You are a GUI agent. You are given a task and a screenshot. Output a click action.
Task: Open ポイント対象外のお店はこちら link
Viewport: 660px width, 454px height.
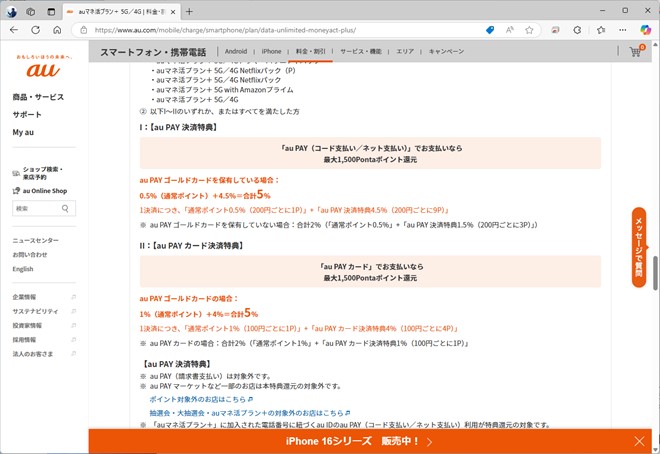click(x=201, y=399)
